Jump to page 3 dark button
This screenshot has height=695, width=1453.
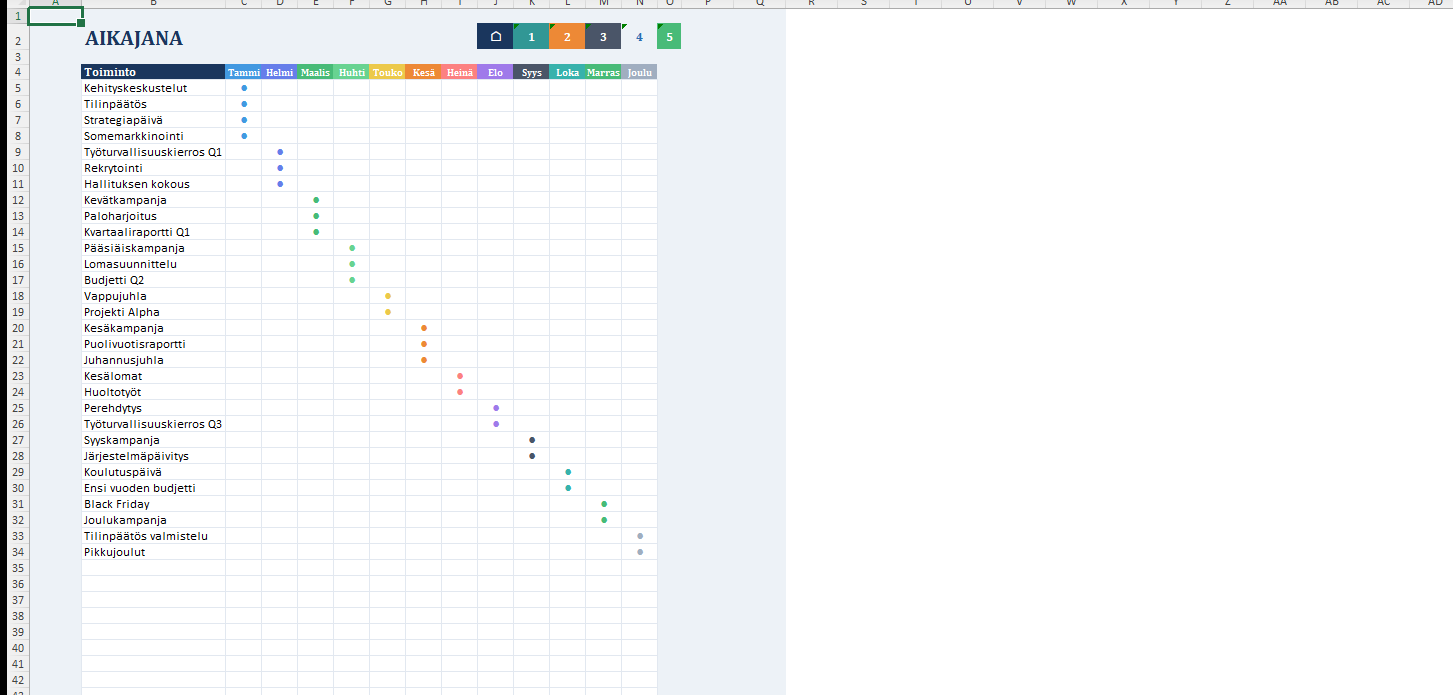[603, 37]
